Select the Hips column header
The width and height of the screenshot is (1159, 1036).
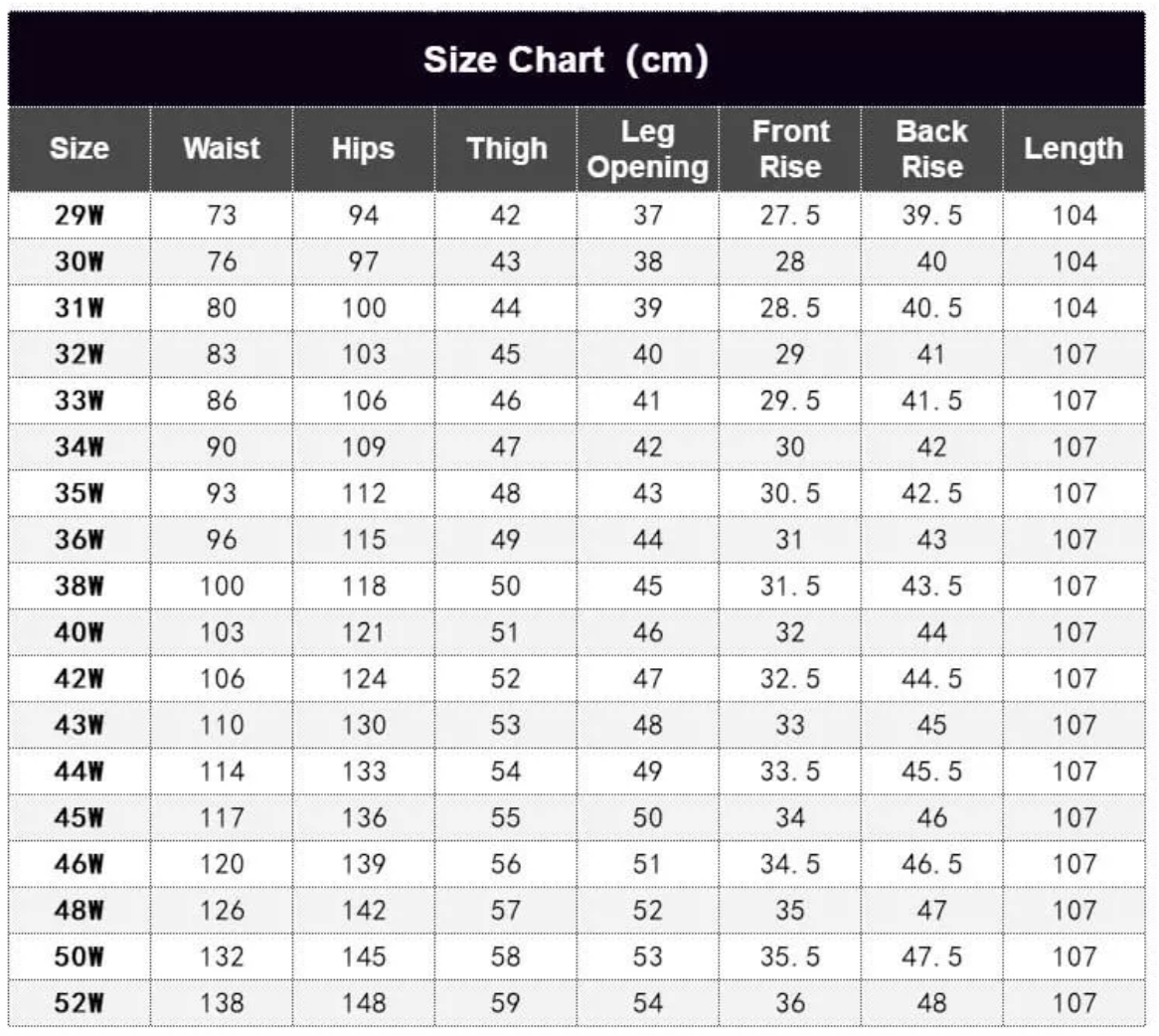click(363, 148)
